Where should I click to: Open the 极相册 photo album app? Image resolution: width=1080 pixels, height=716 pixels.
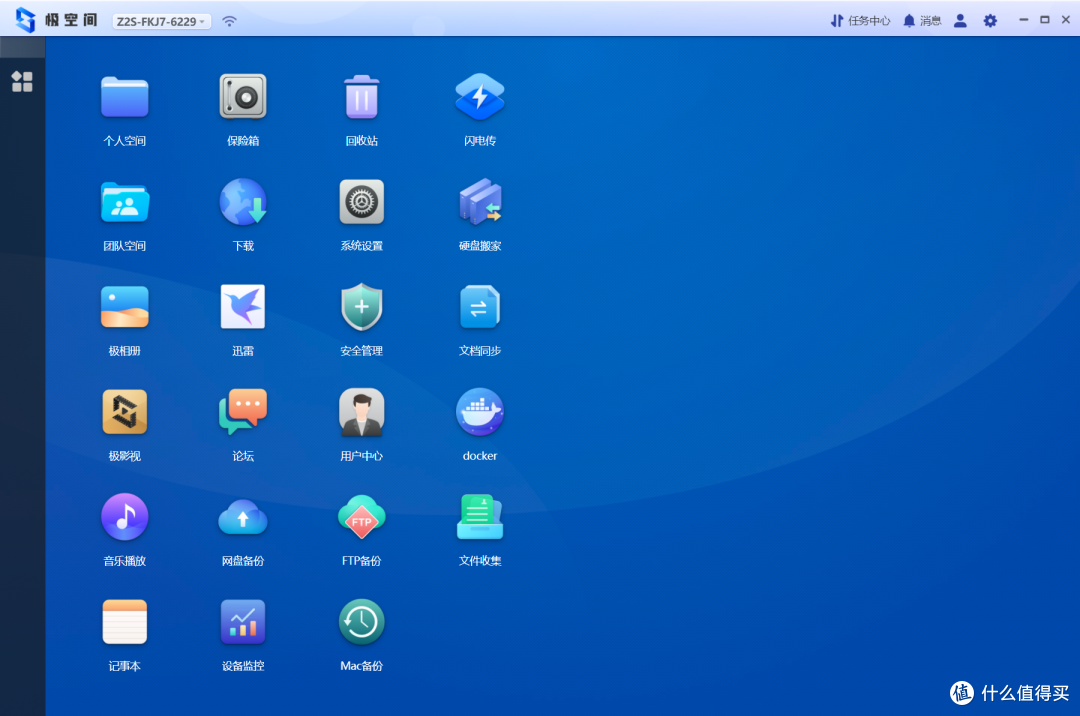point(125,307)
